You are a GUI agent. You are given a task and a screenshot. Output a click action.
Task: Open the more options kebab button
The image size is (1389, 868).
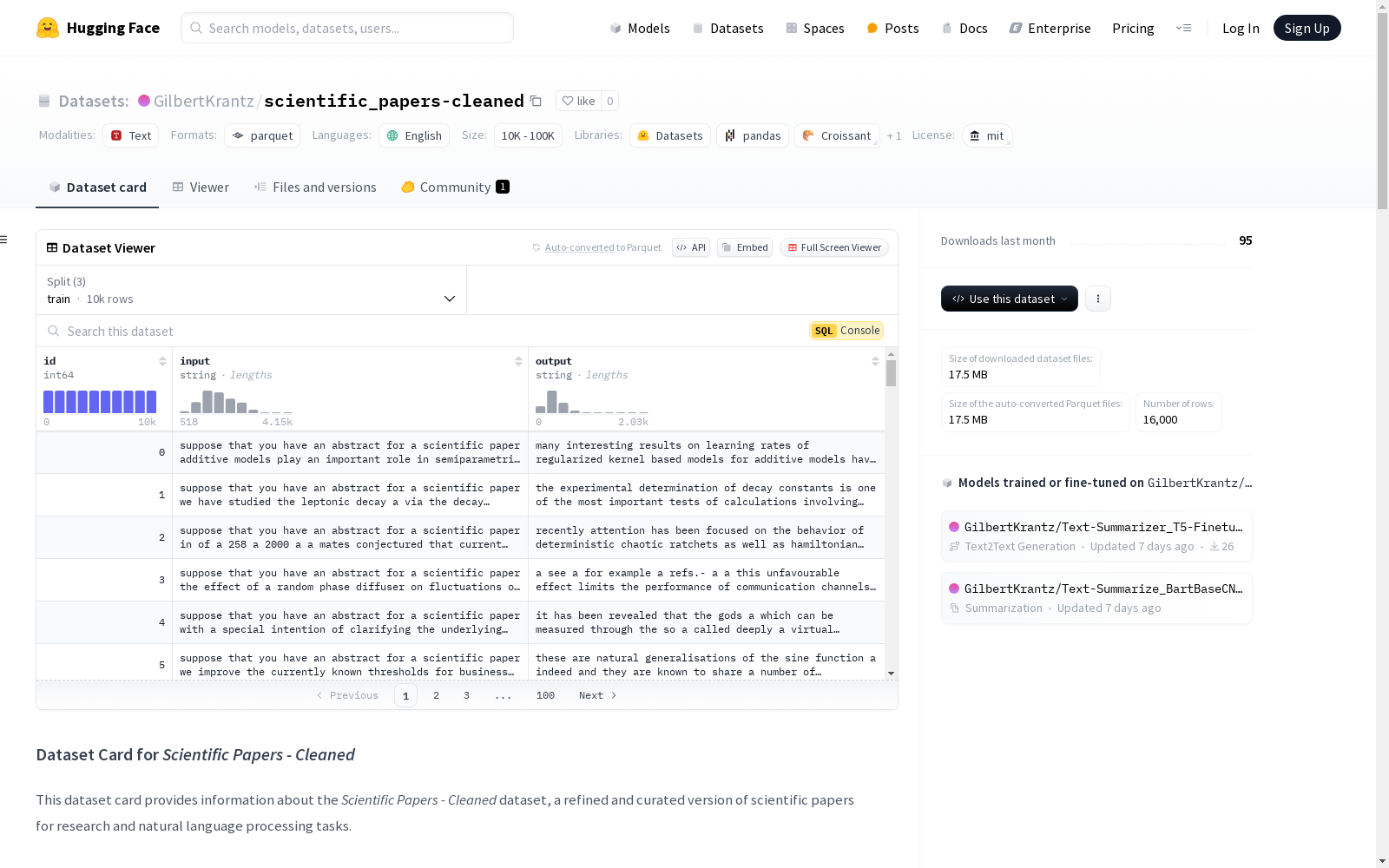coord(1098,299)
